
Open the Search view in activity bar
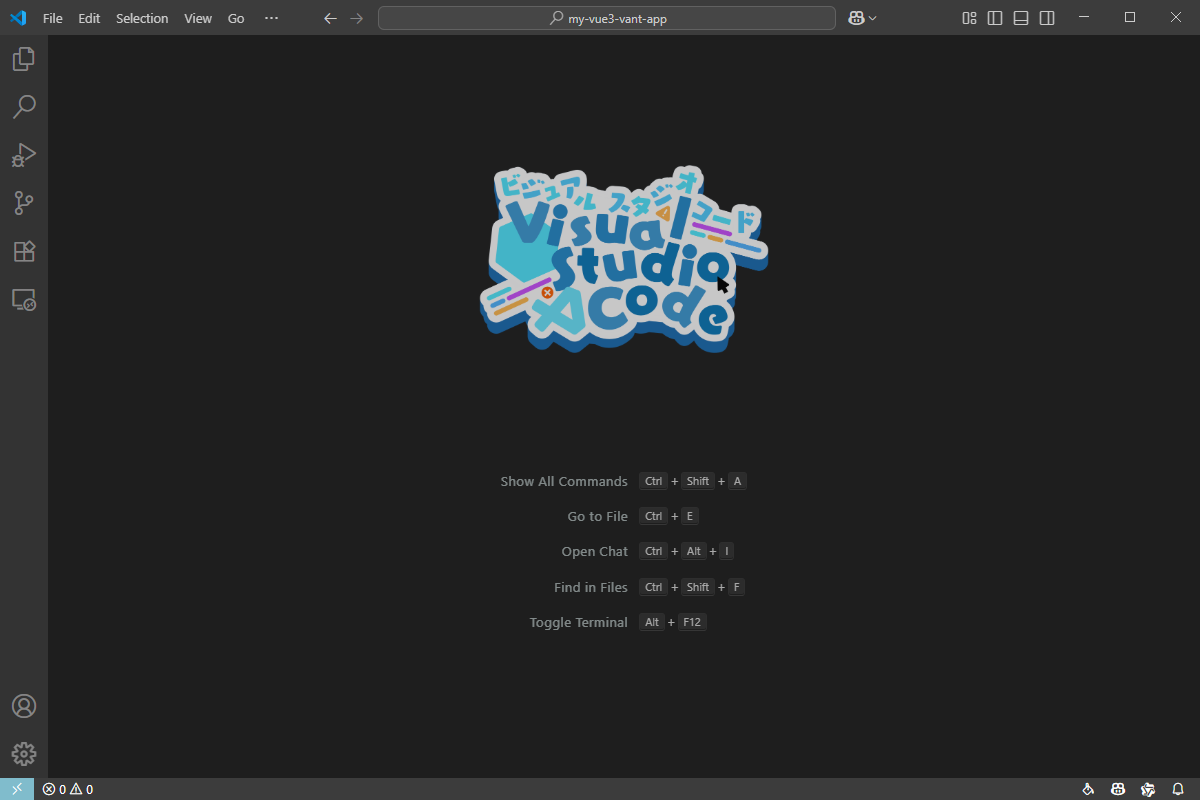point(24,107)
